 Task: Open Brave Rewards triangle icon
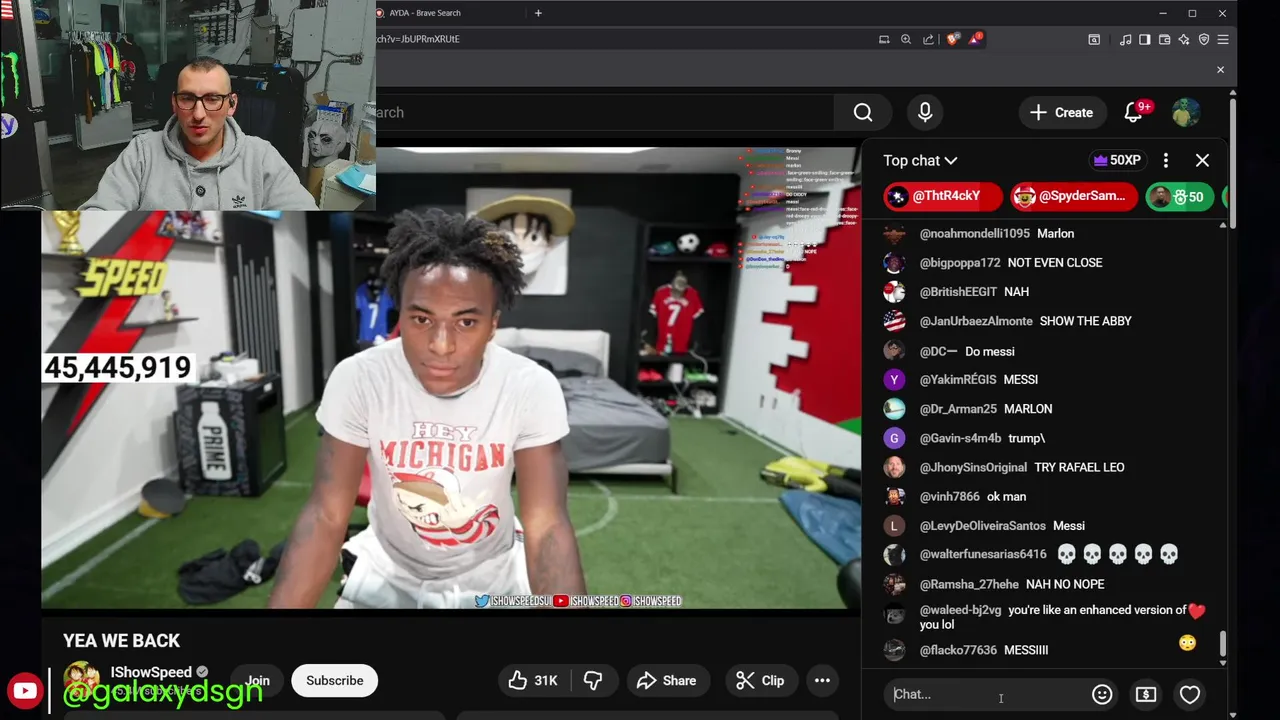click(x=974, y=39)
